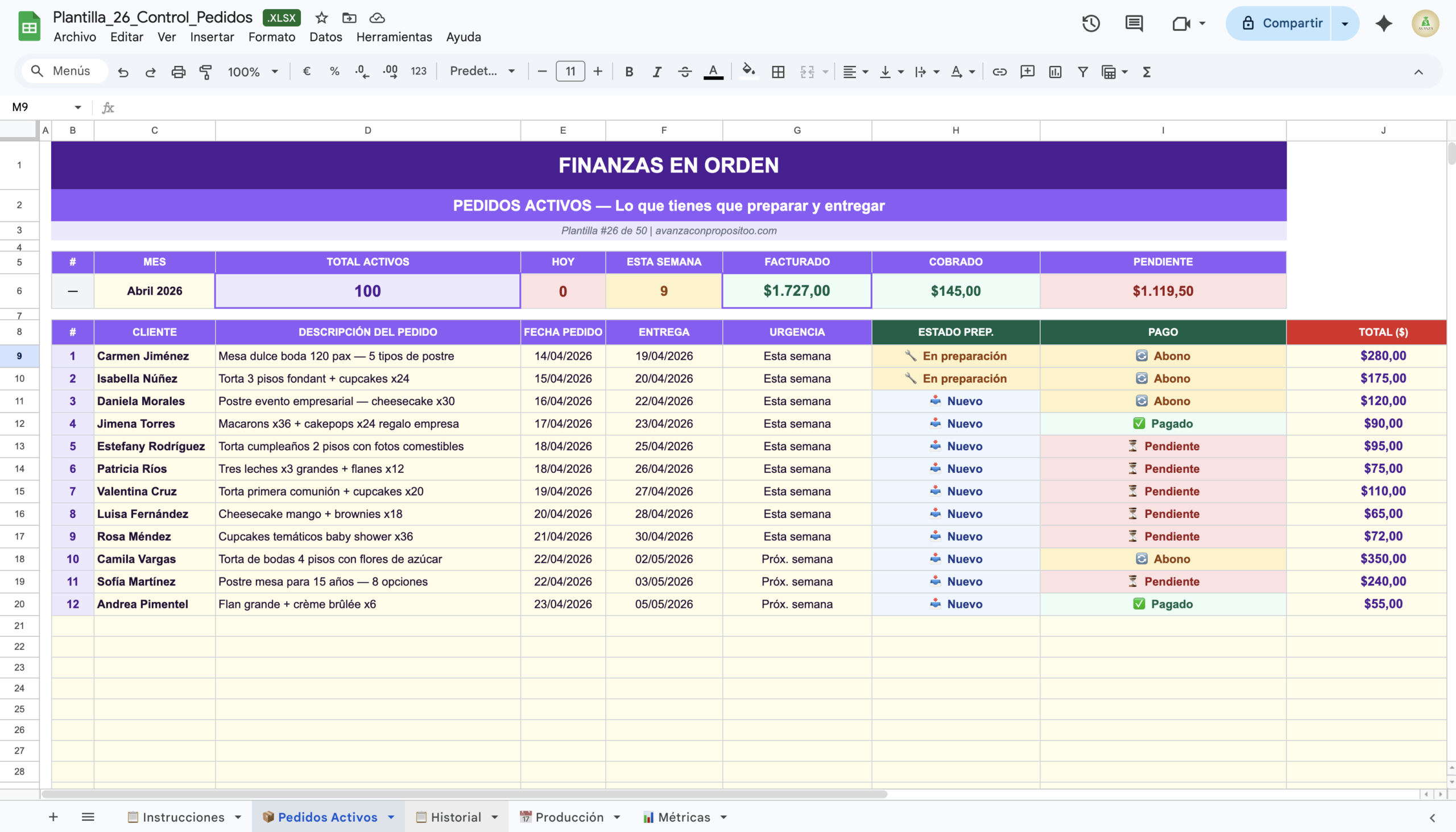Click the add new sheet button
The height and width of the screenshot is (832, 1456).
coord(53,817)
